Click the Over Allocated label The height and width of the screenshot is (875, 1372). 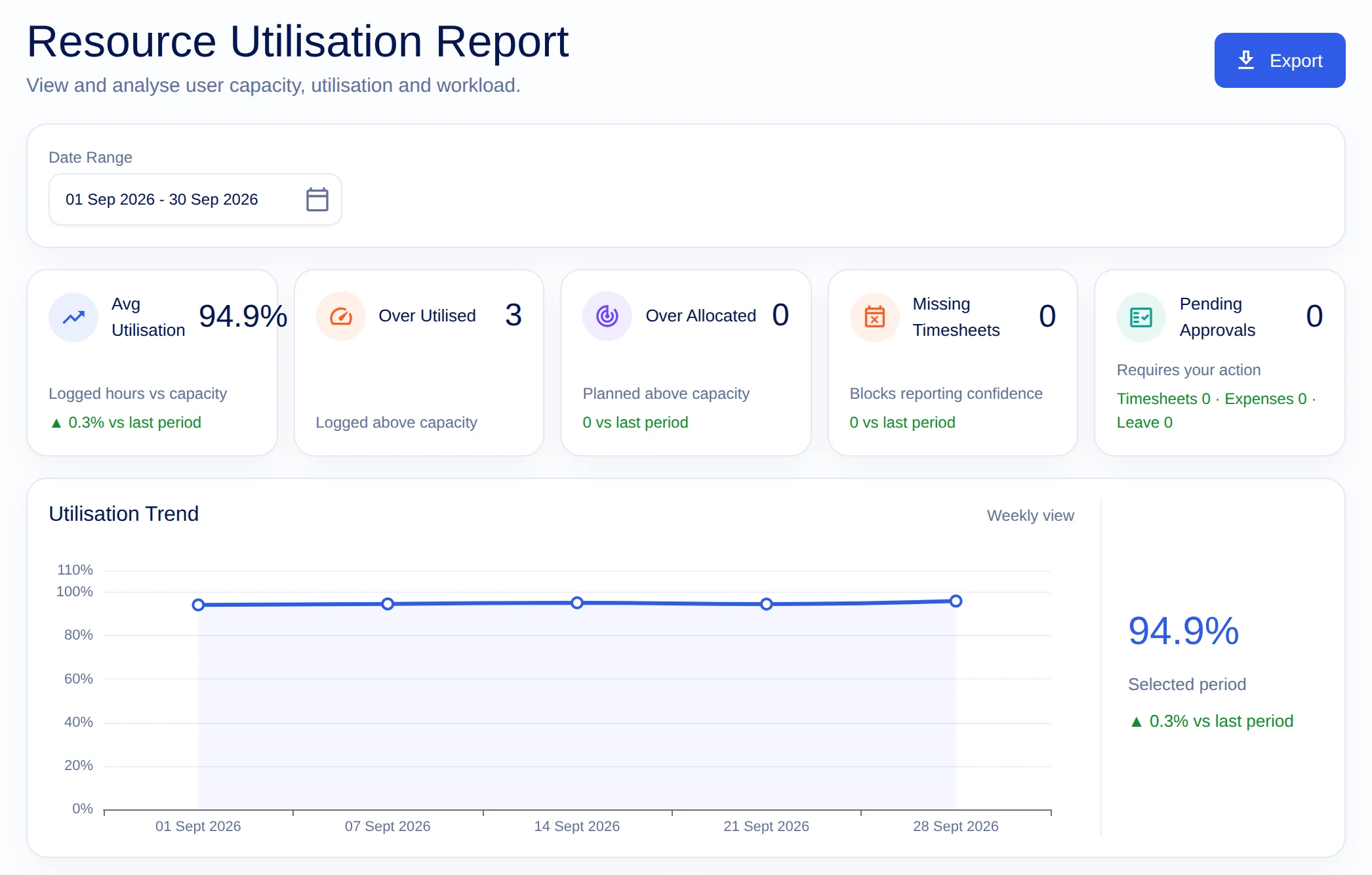[701, 316]
